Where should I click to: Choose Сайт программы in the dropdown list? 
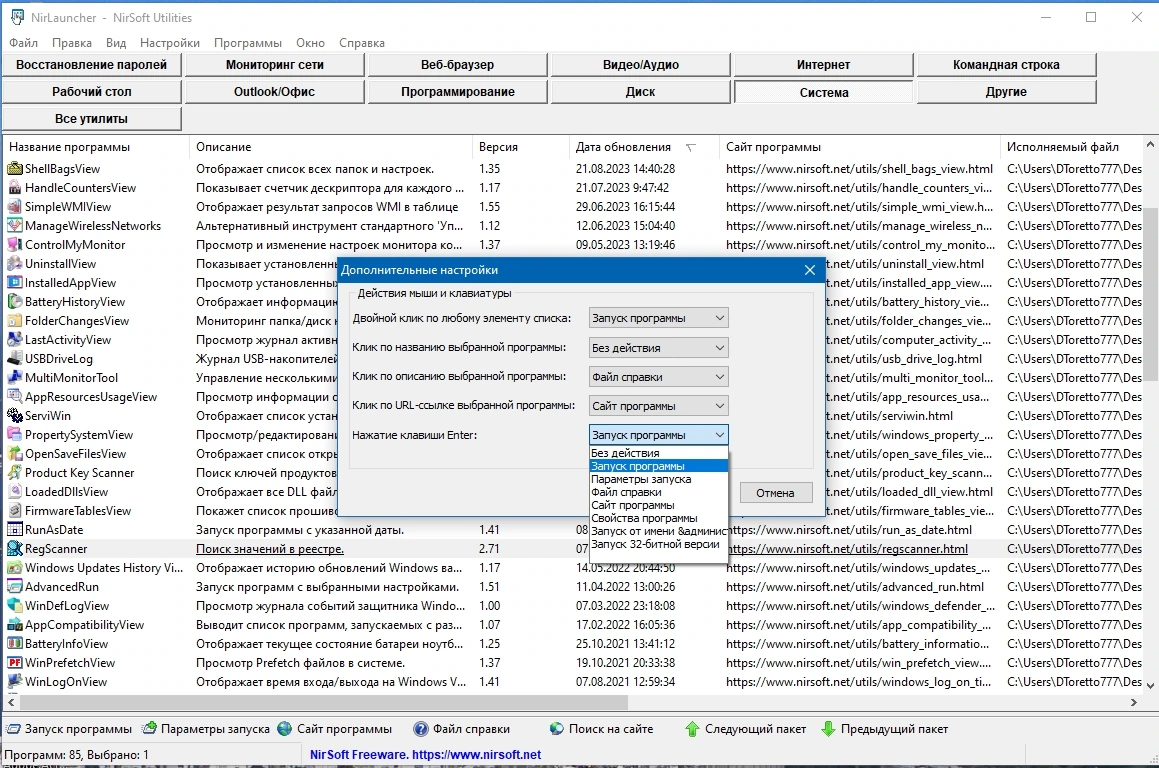click(x=659, y=506)
